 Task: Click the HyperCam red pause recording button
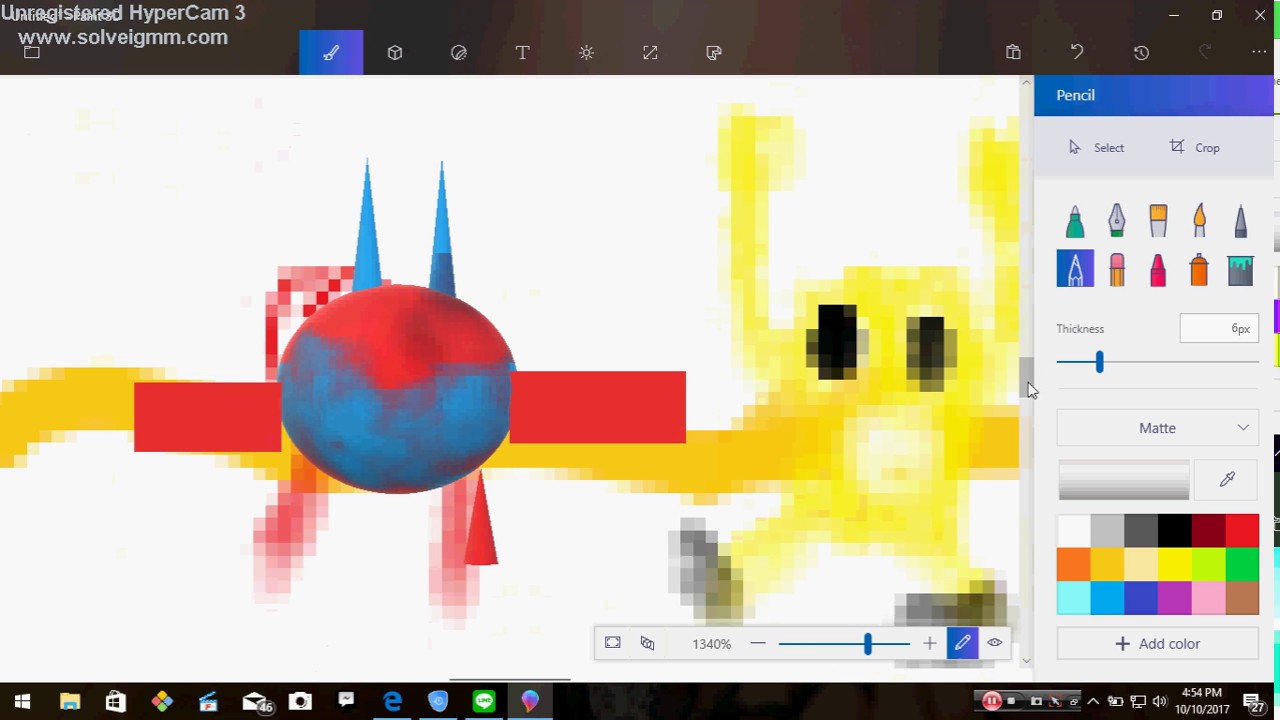991,701
